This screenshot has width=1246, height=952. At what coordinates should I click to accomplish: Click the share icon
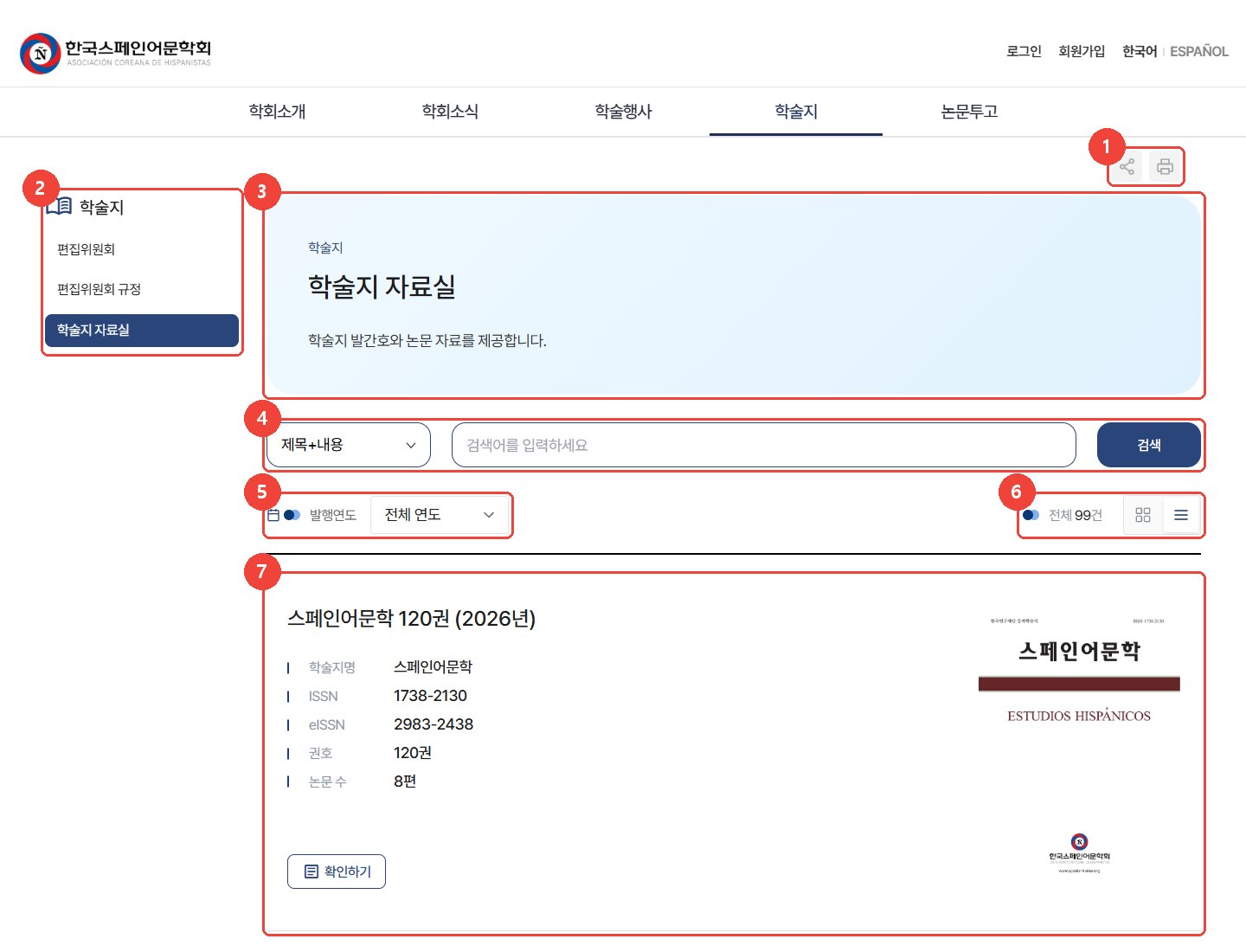(1127, 167)
